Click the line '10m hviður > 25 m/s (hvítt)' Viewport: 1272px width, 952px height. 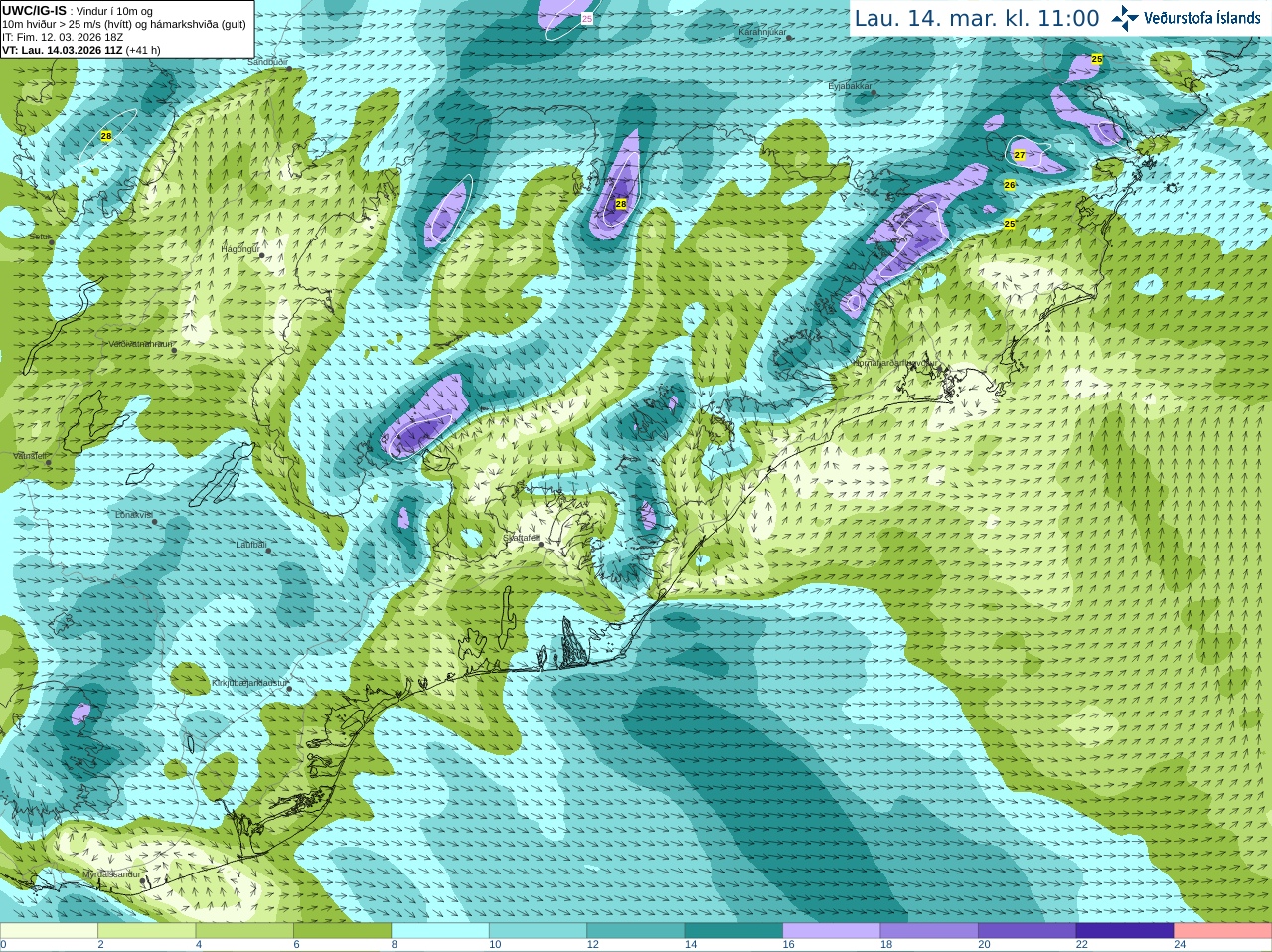pyautogui.click(x=72, y=24)
